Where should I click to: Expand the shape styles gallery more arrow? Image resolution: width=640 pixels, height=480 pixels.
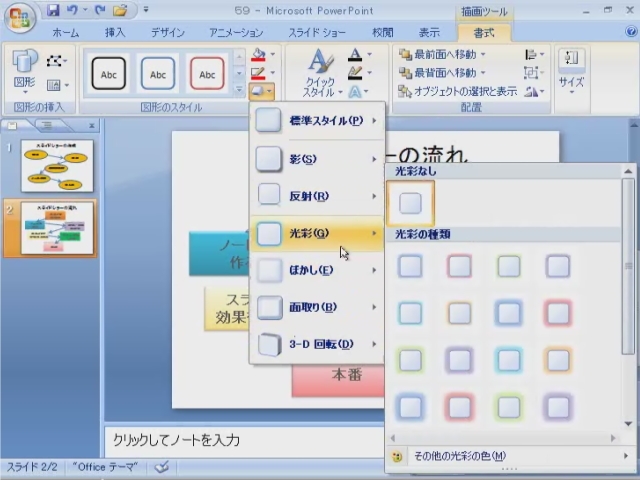click(x=239, y=91)
